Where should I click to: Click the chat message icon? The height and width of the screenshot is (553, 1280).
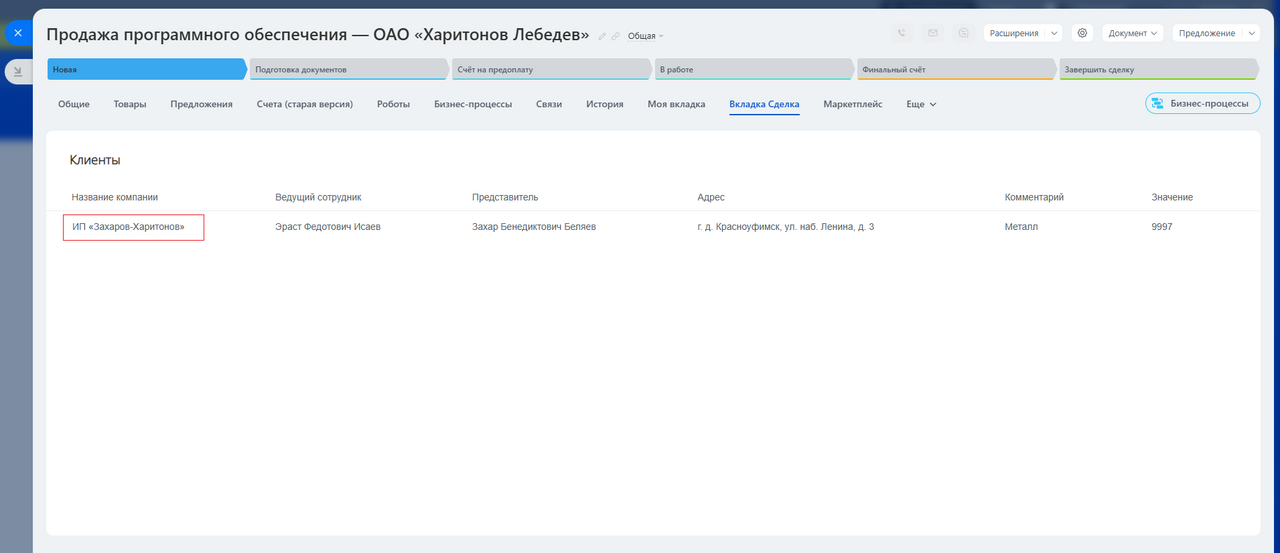pos(963,33)
